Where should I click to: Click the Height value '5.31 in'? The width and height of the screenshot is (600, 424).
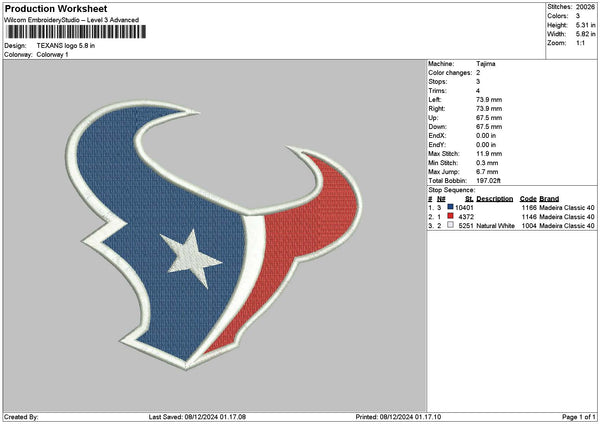tap(585, 25)
